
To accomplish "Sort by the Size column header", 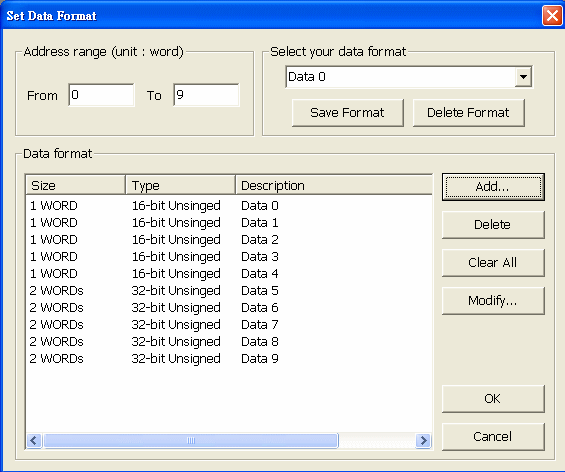I will pyautogui.click(x=76, y=185).
